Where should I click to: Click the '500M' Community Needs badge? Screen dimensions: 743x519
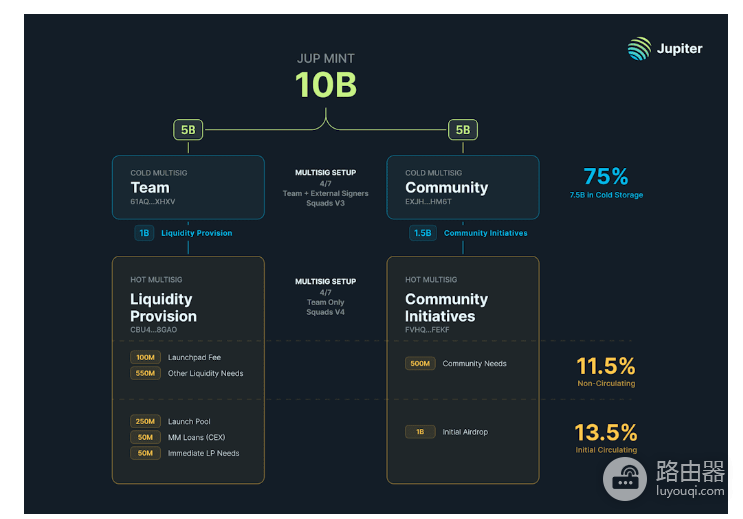point(420,364)
